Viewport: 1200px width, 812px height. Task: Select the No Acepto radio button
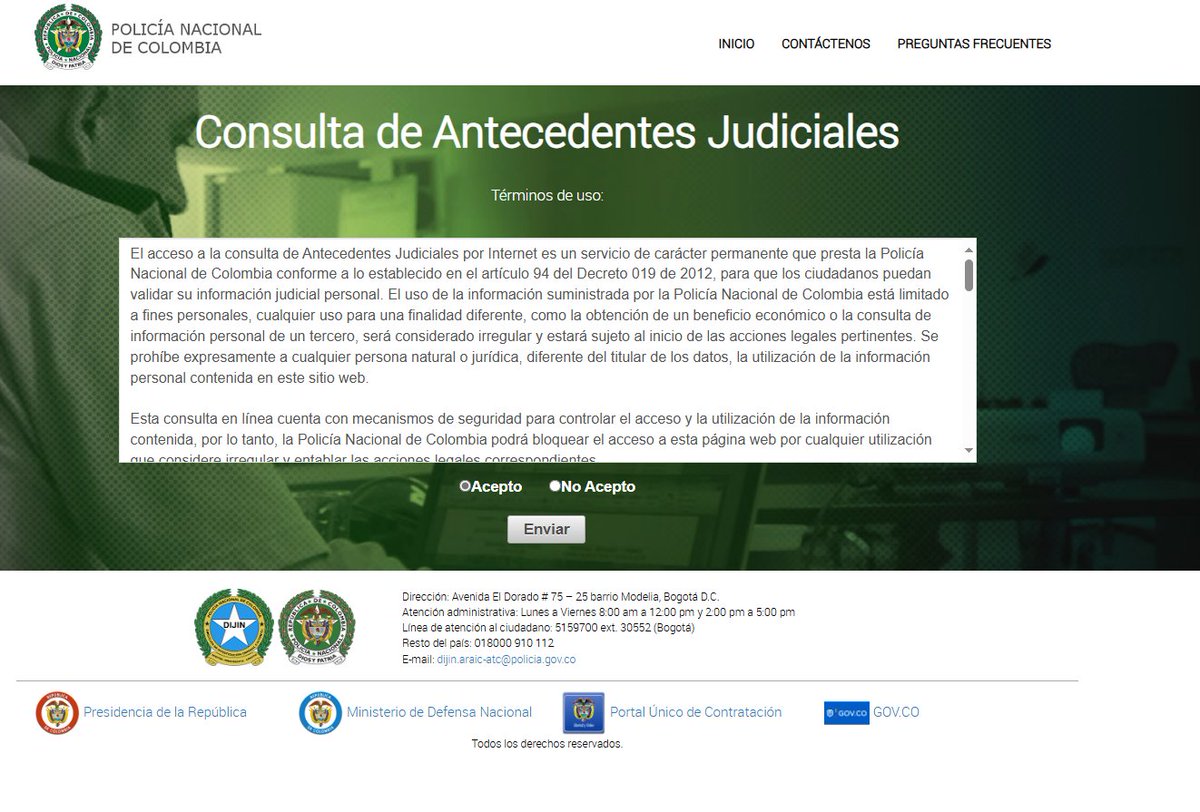[554, 486]
